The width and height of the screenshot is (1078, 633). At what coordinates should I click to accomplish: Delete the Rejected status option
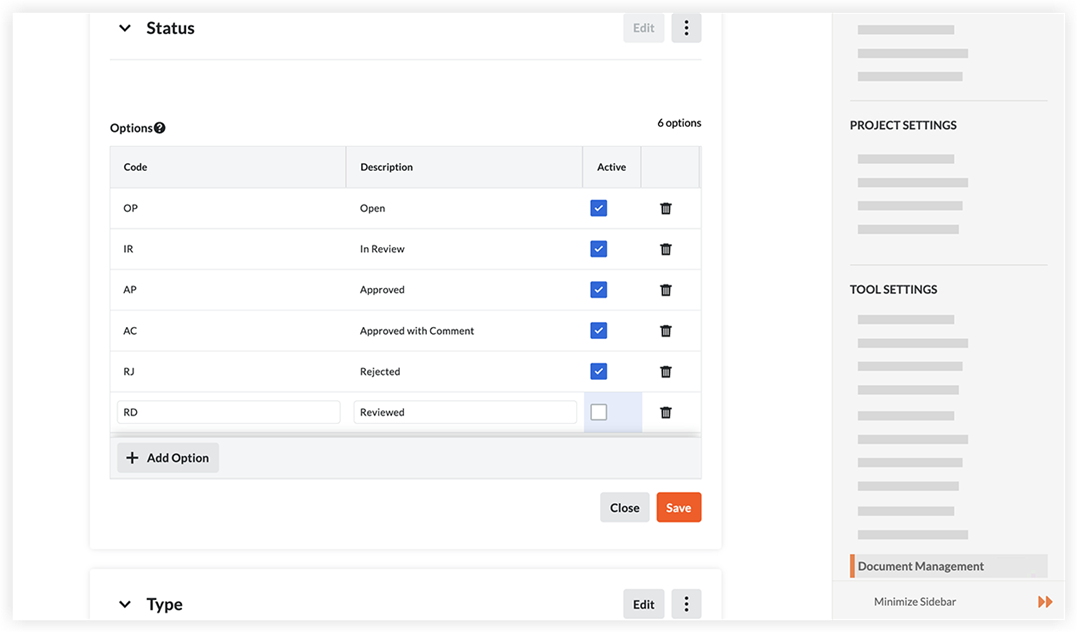(x=666, y=371)
